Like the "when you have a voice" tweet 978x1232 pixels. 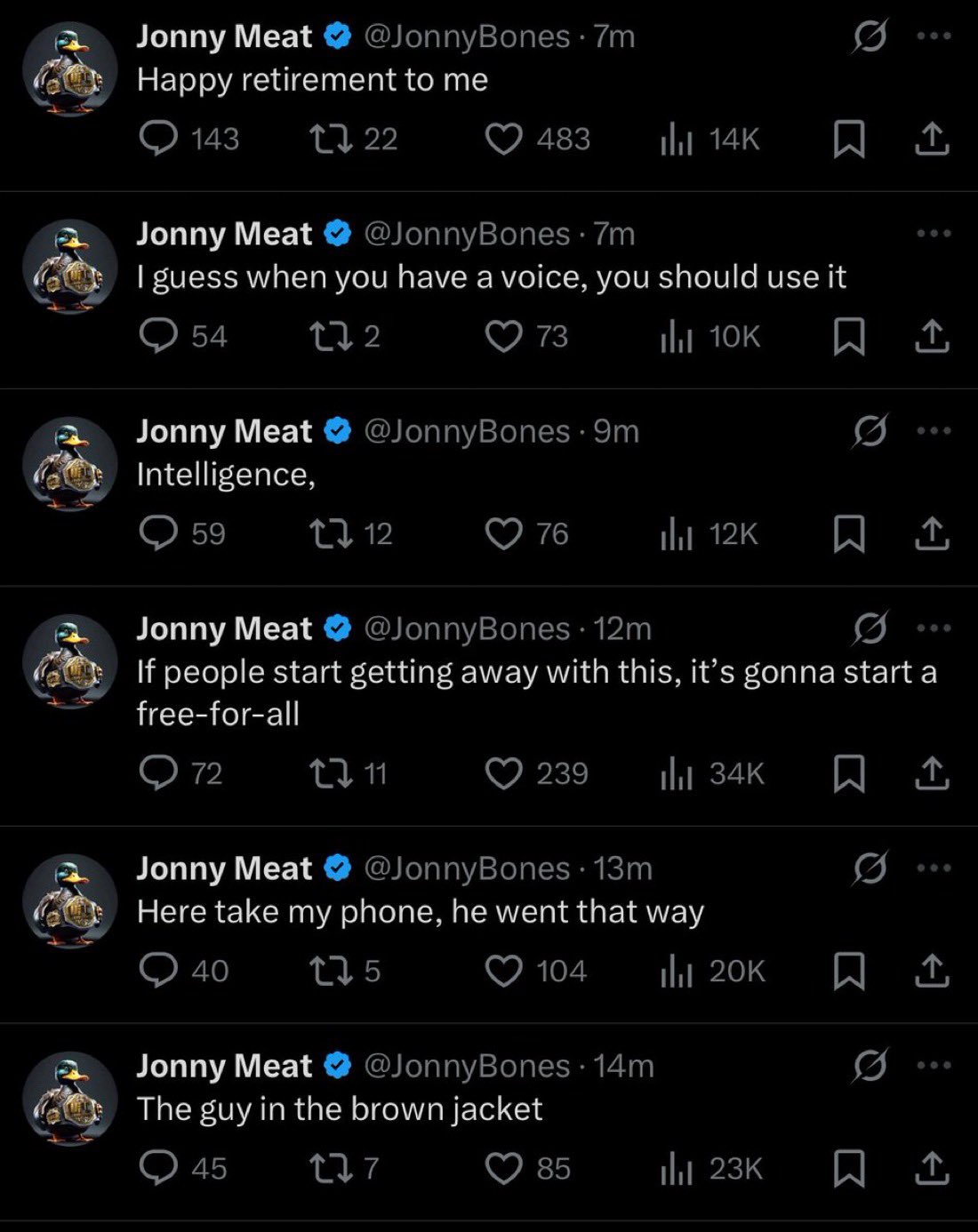pyautogui.click(x=503, y=336)
